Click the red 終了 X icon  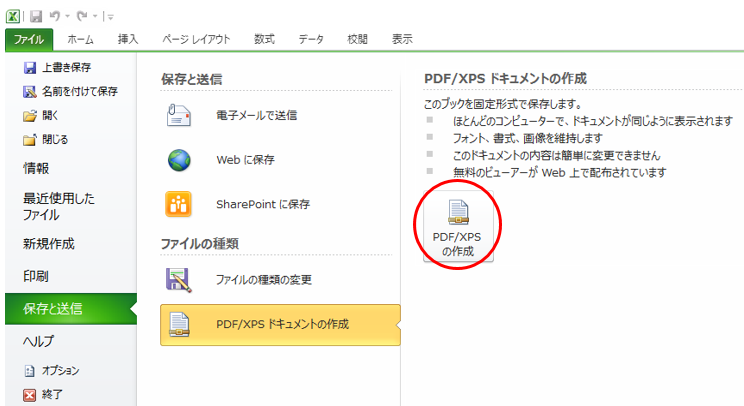(x=29, y=395)
